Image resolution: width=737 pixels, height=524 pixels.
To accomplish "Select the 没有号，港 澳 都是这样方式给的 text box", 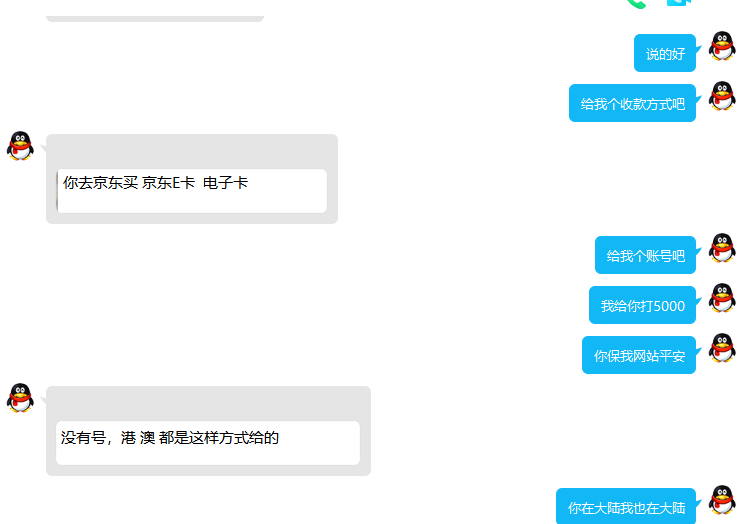I will tap(208, 443).
